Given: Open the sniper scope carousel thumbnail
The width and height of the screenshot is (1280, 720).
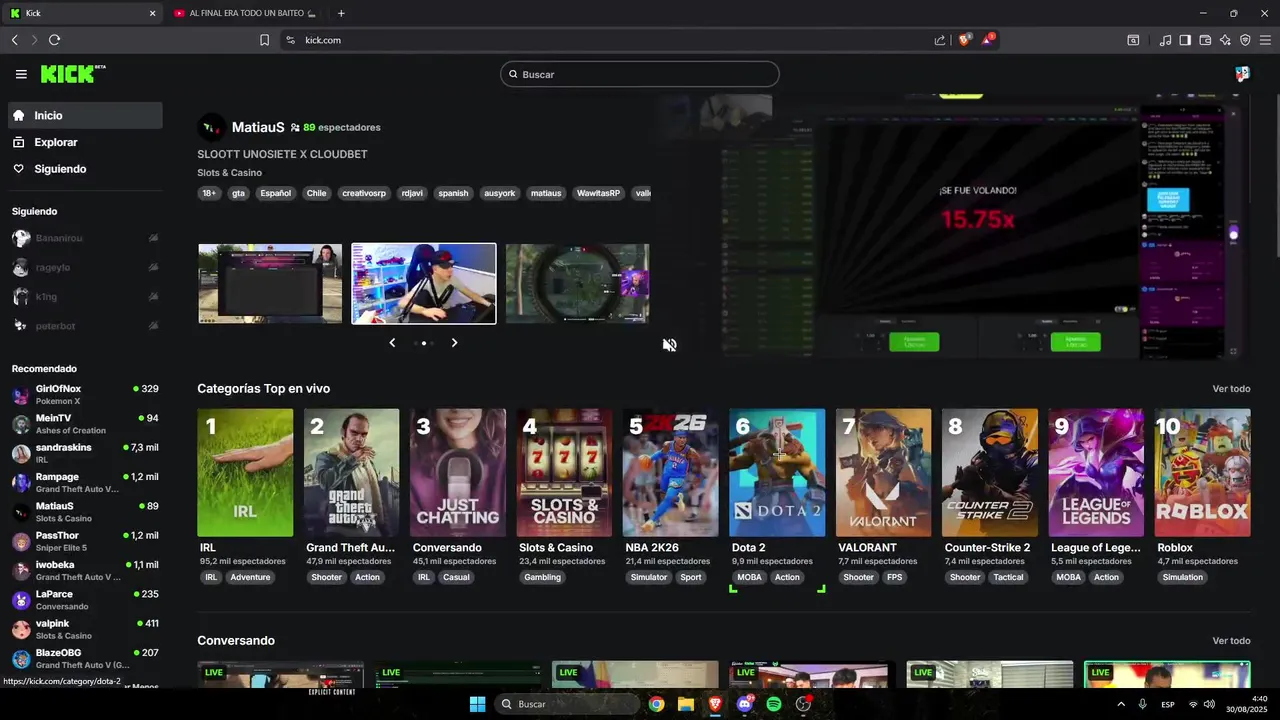Looking at the screenshot, I should 577,284.
